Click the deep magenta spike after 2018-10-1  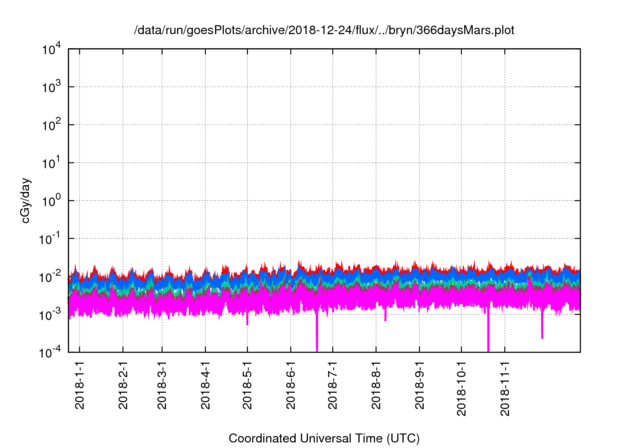[488, 335]
